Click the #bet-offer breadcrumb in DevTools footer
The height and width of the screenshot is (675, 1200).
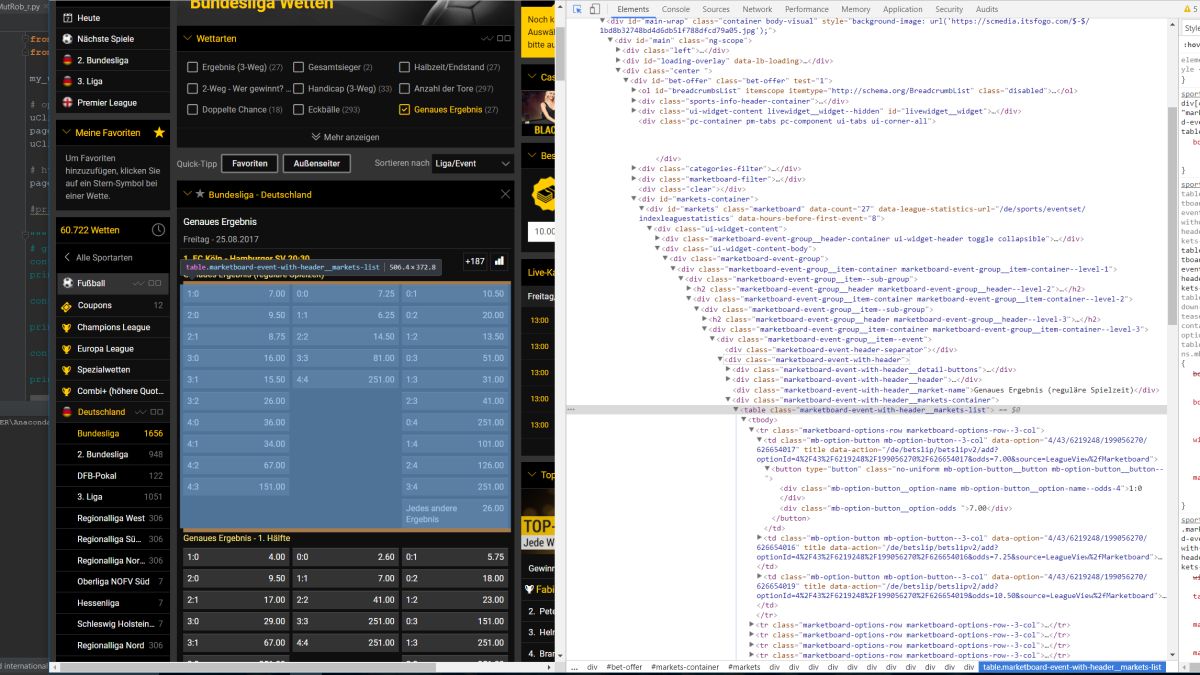tap(626, 667)
